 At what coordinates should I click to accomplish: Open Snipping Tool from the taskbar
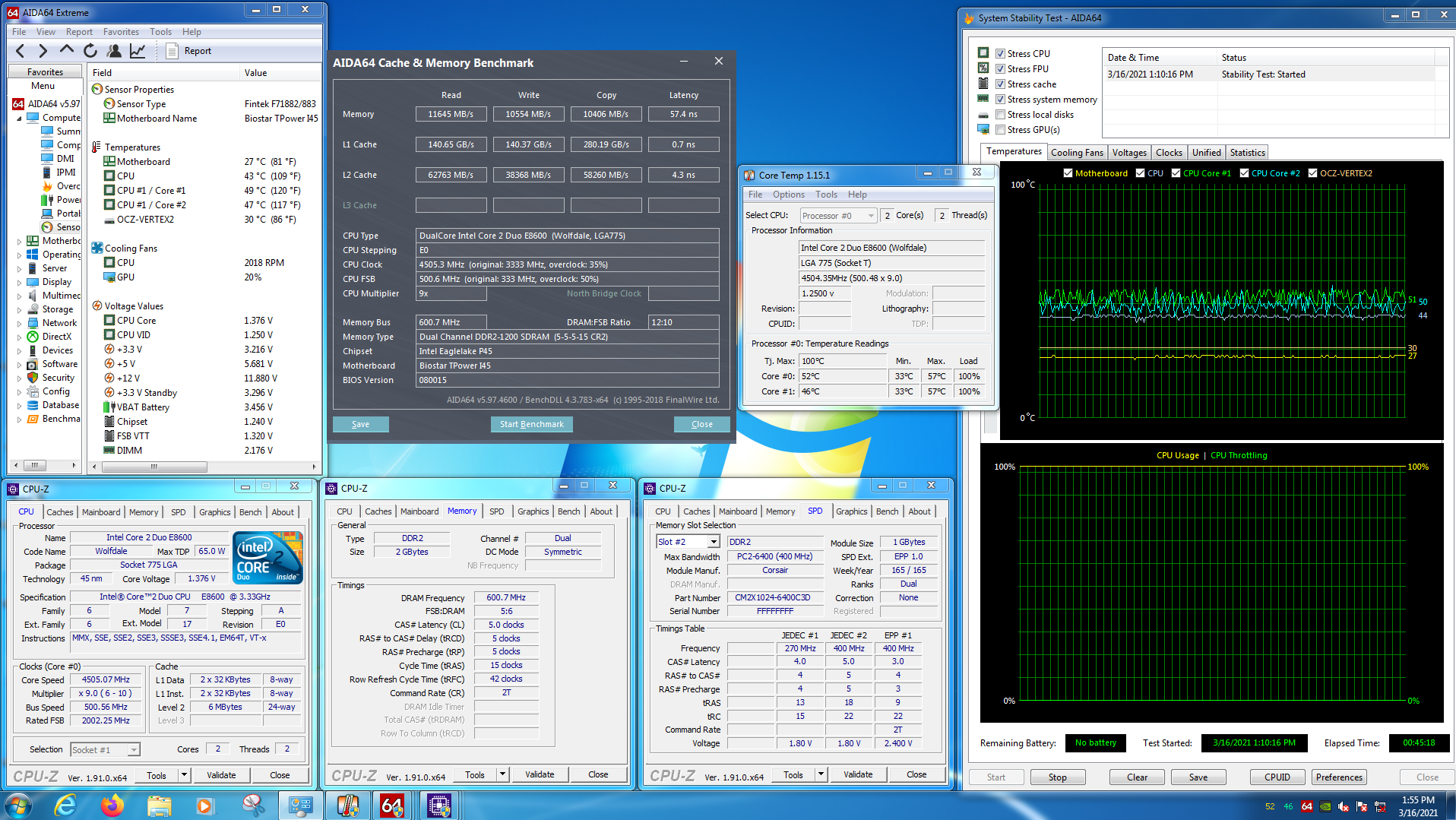(253, 806)
